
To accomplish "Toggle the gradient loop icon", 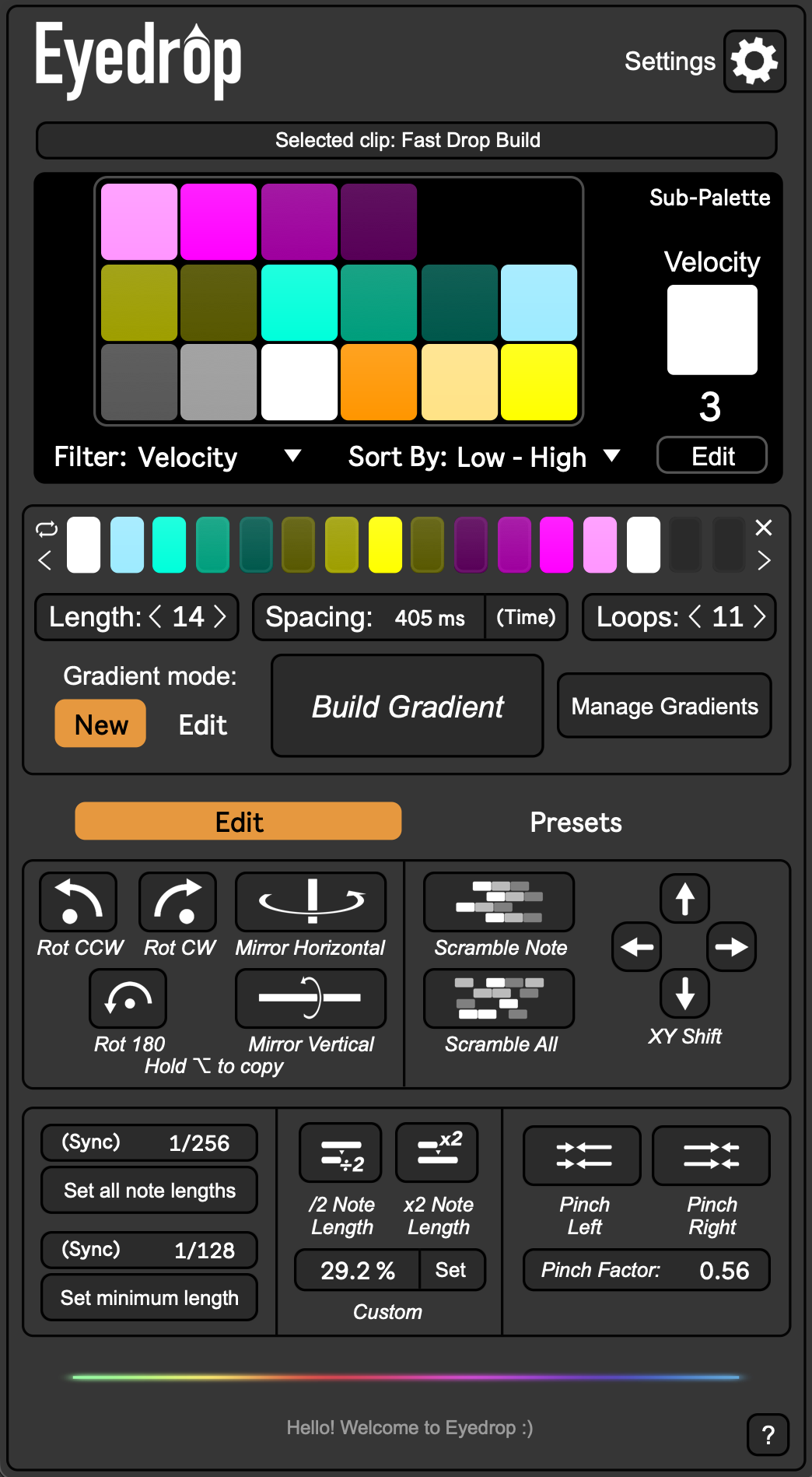I will pos(47,529).
